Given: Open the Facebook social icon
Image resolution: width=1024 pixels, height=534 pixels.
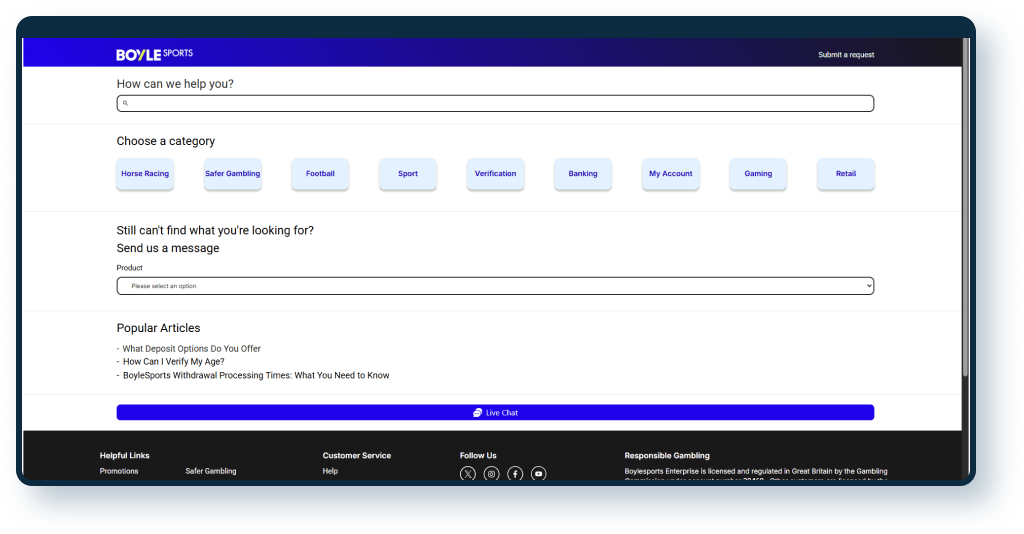Looking at the screenshot, I should click(515, 474).
